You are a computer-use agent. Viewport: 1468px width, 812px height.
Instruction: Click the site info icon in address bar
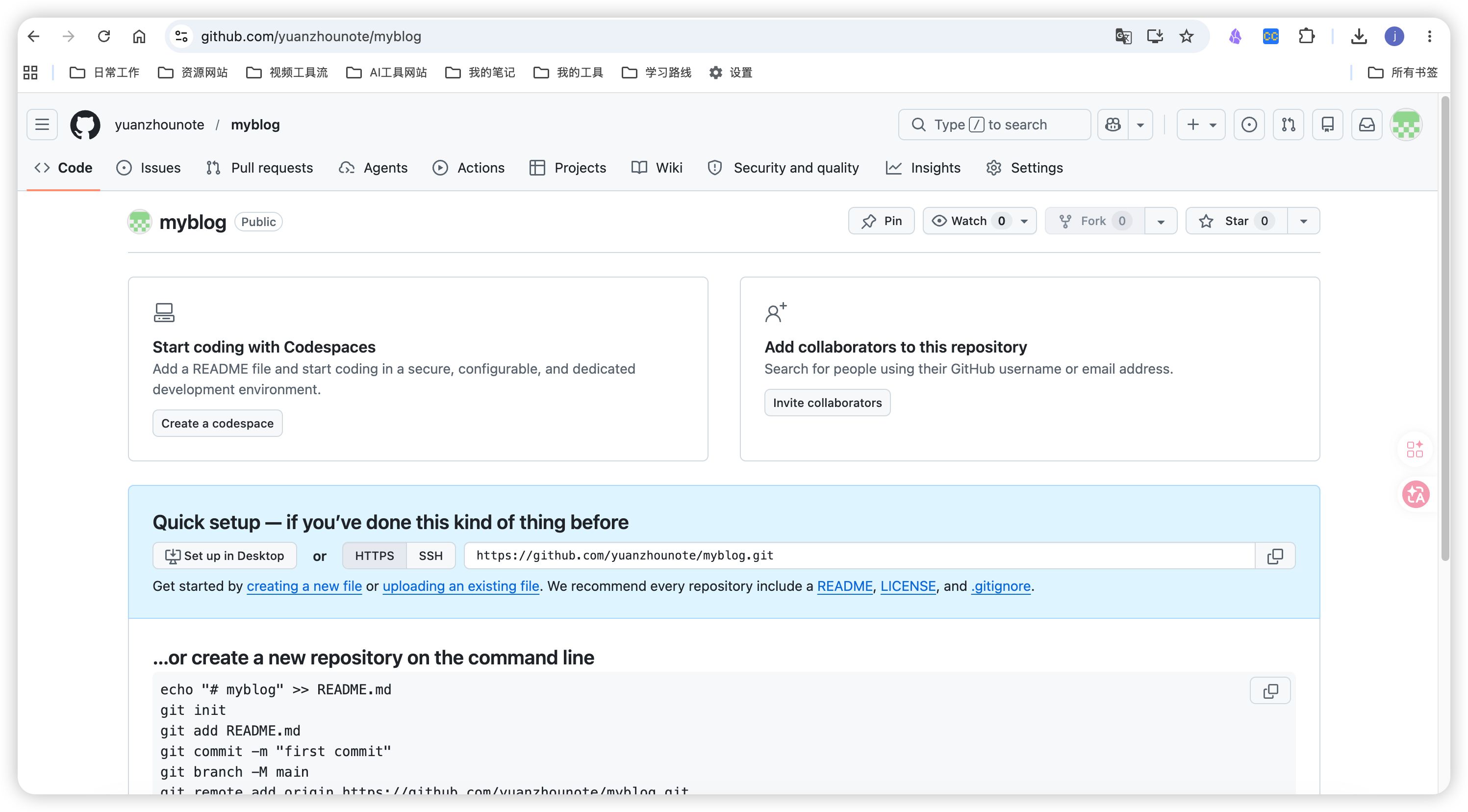(181, 36)
